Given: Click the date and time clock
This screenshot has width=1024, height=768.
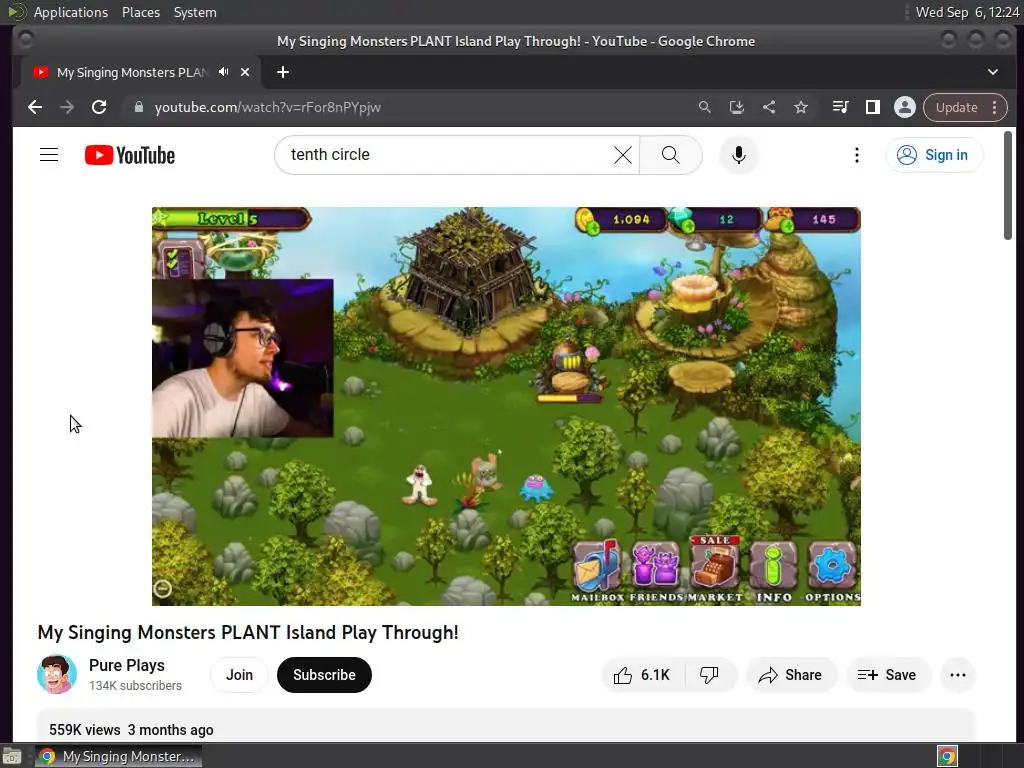Looking at the screenshot, I should pyautogui.click(x=967, y=12).
